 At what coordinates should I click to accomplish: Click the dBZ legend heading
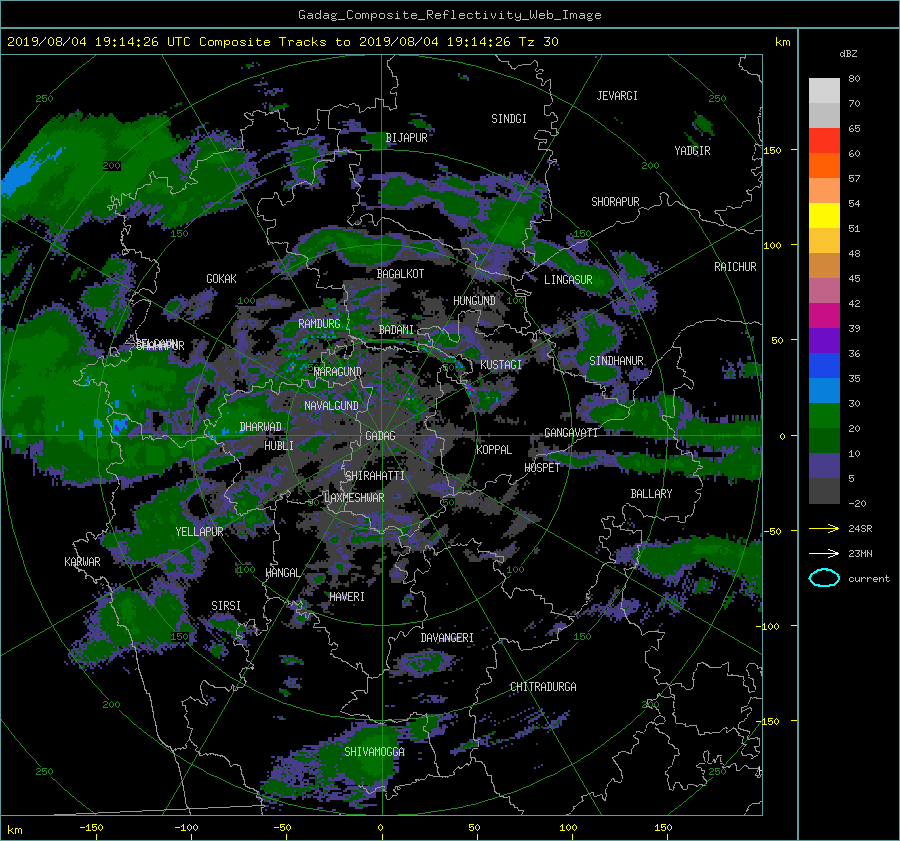848,54
